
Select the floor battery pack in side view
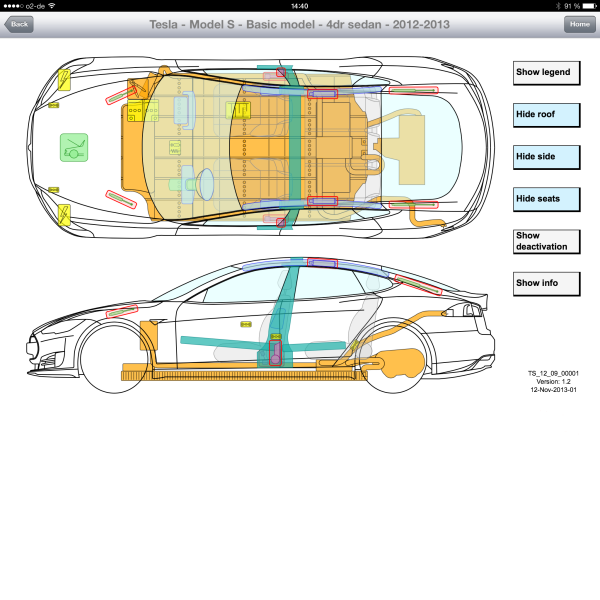tap(250, 376)
